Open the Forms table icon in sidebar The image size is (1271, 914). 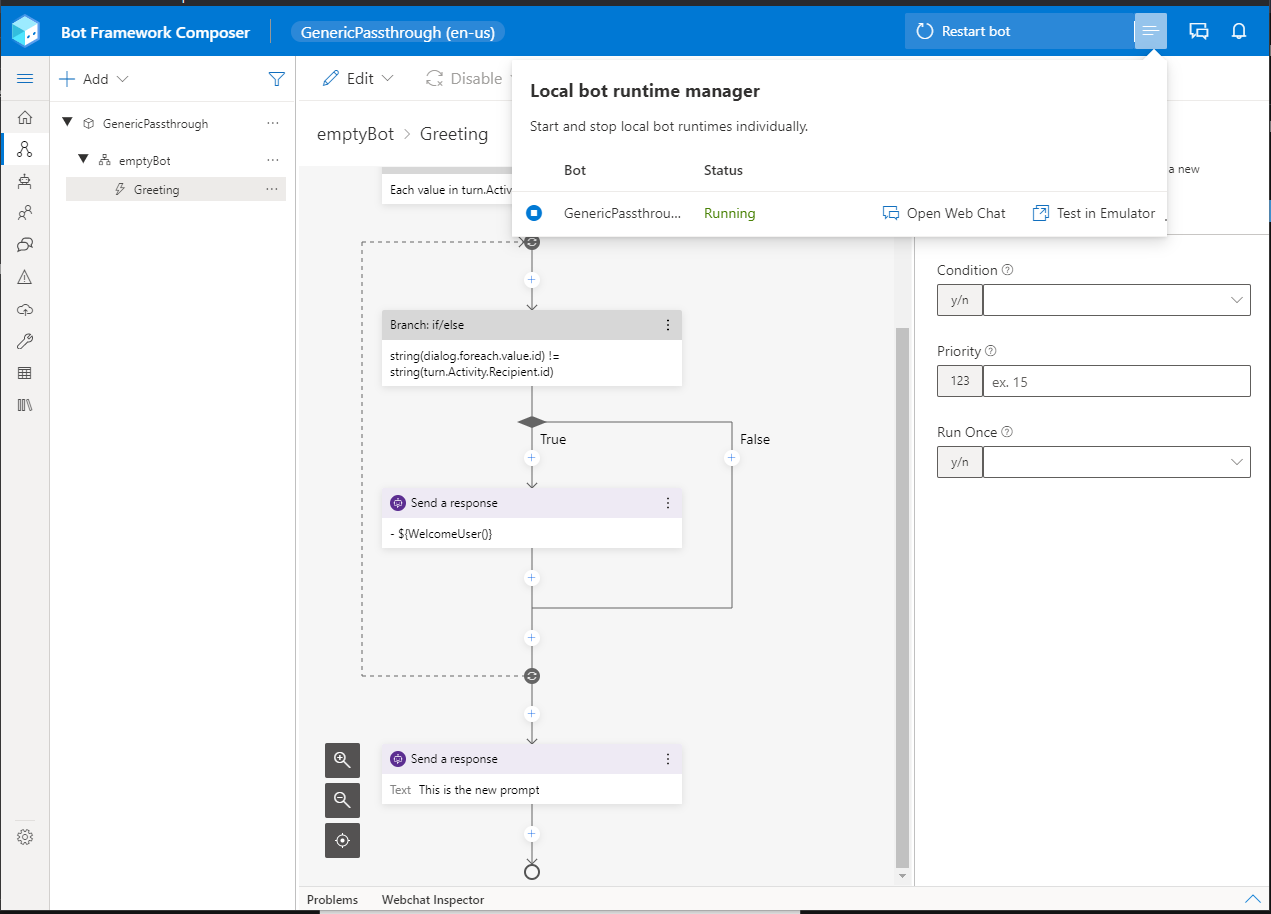click(x=25, y=373)
